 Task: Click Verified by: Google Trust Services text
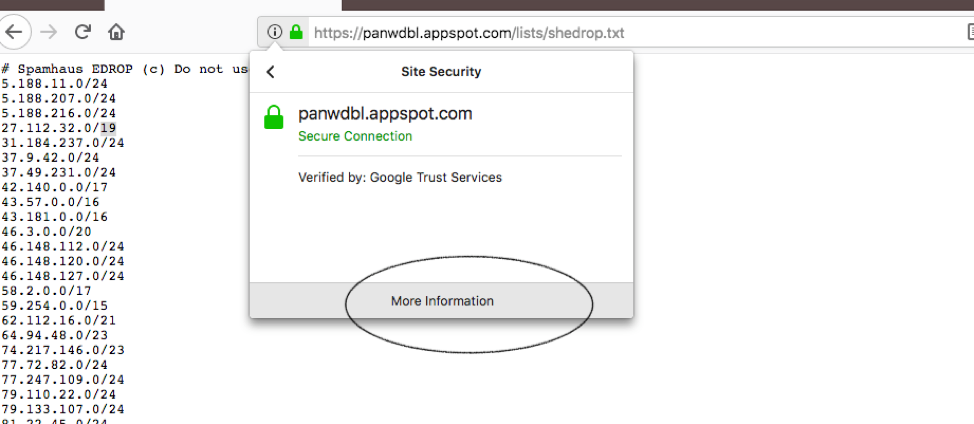[400, 178]
